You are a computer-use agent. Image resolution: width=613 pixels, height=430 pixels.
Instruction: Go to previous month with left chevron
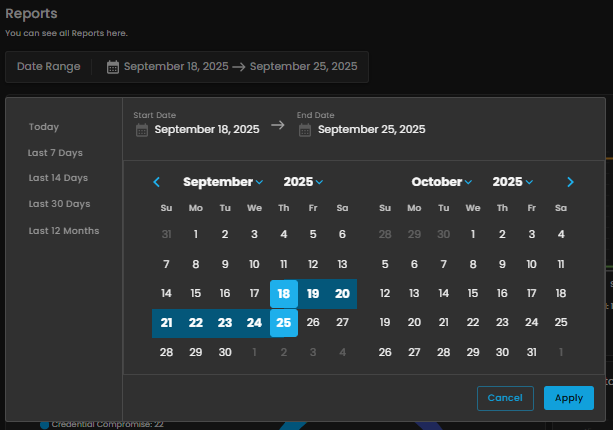point(157,182)
